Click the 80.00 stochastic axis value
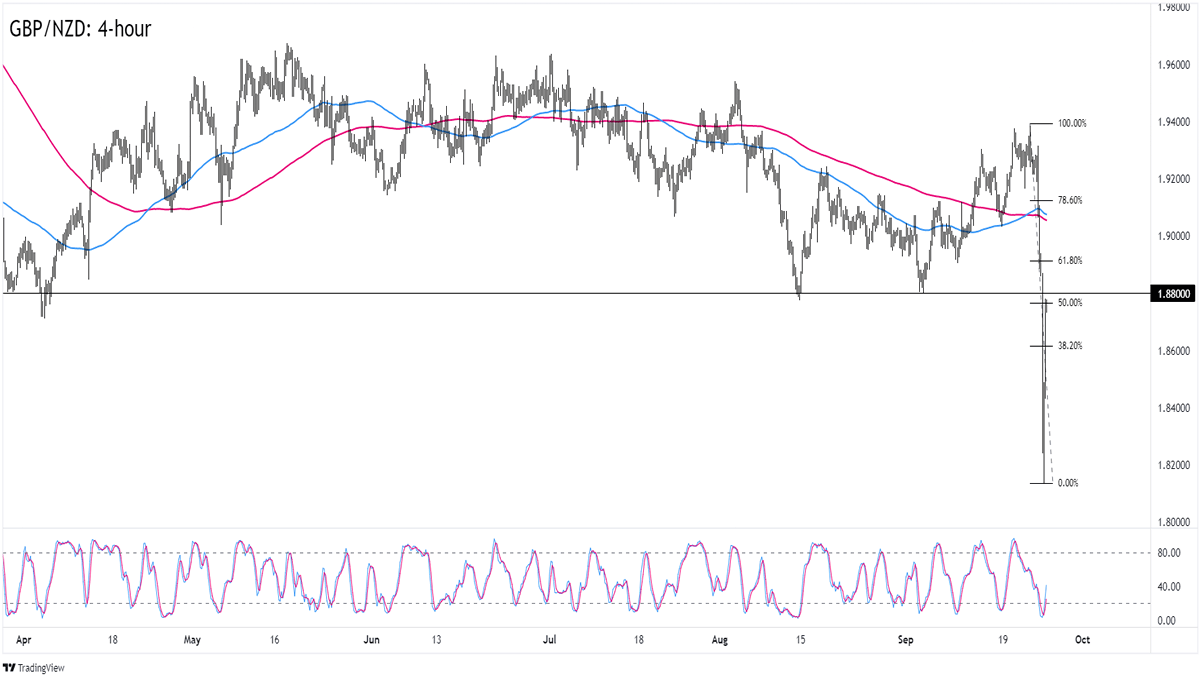Viewport: 1200px width, 675px height. [1168, 553]
